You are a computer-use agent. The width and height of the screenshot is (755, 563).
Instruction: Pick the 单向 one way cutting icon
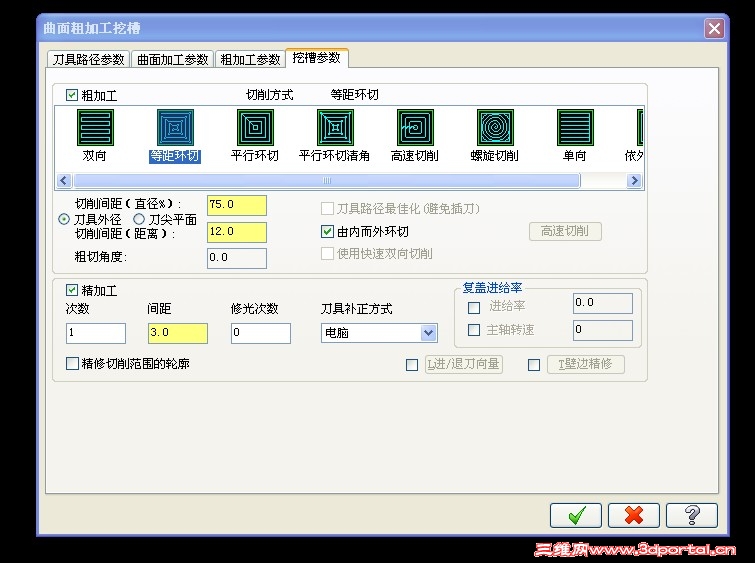(575, 128)
